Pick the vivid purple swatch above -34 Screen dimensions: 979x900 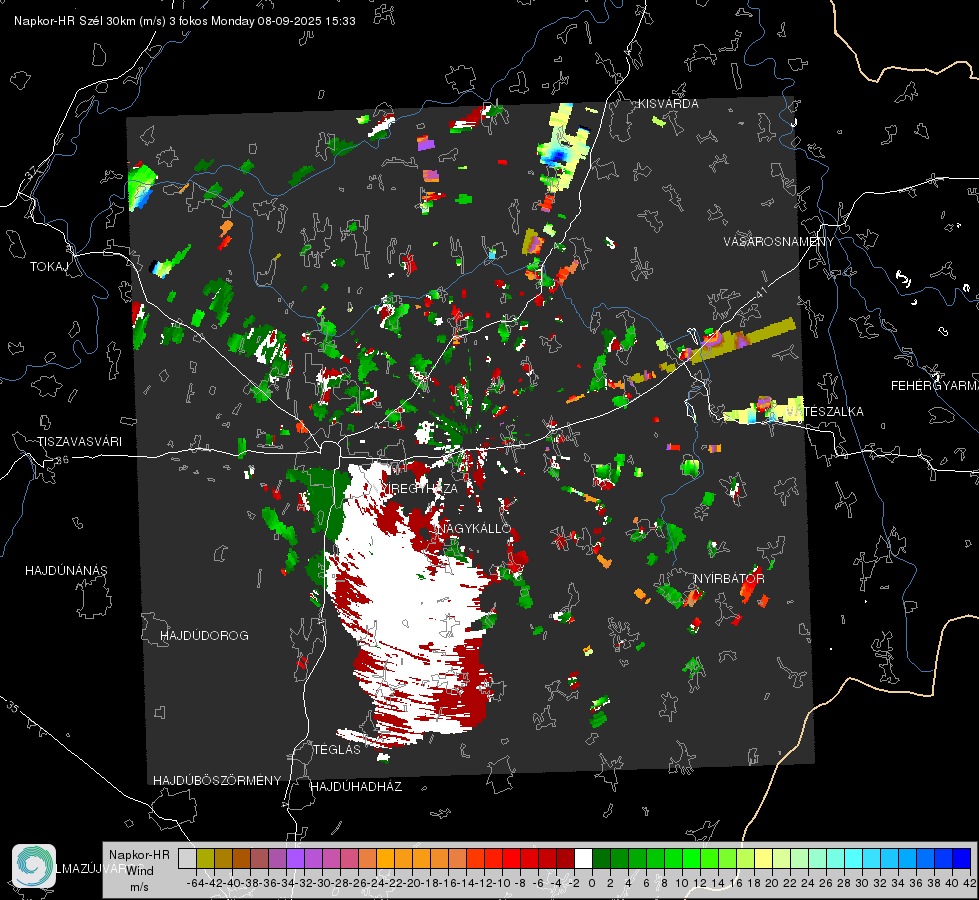pos(295,858)
